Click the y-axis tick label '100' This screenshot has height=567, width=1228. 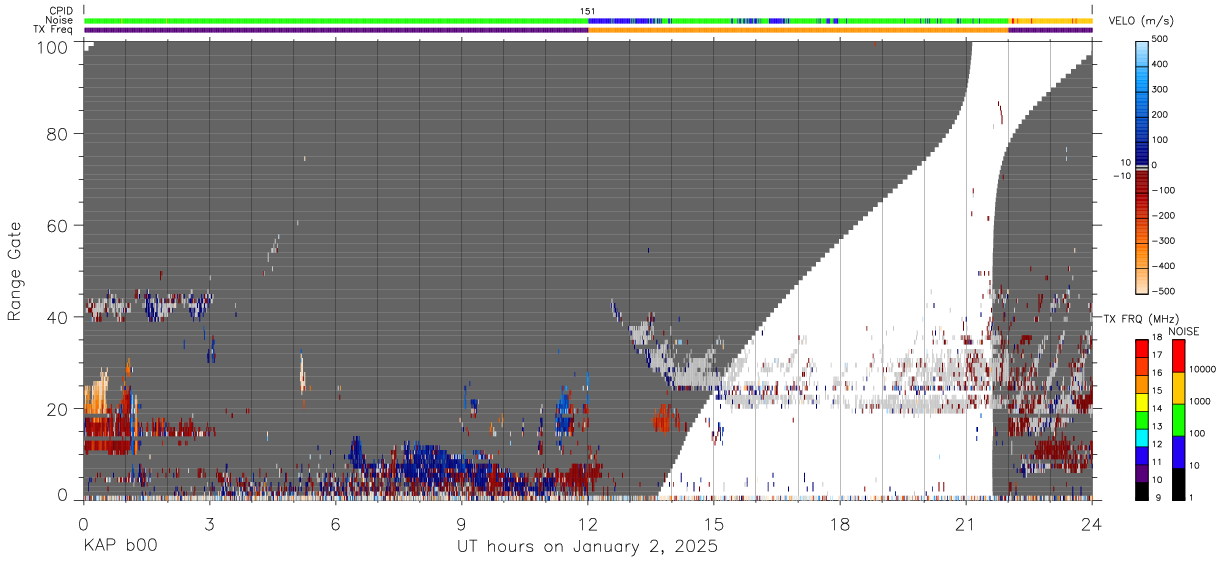53,47
